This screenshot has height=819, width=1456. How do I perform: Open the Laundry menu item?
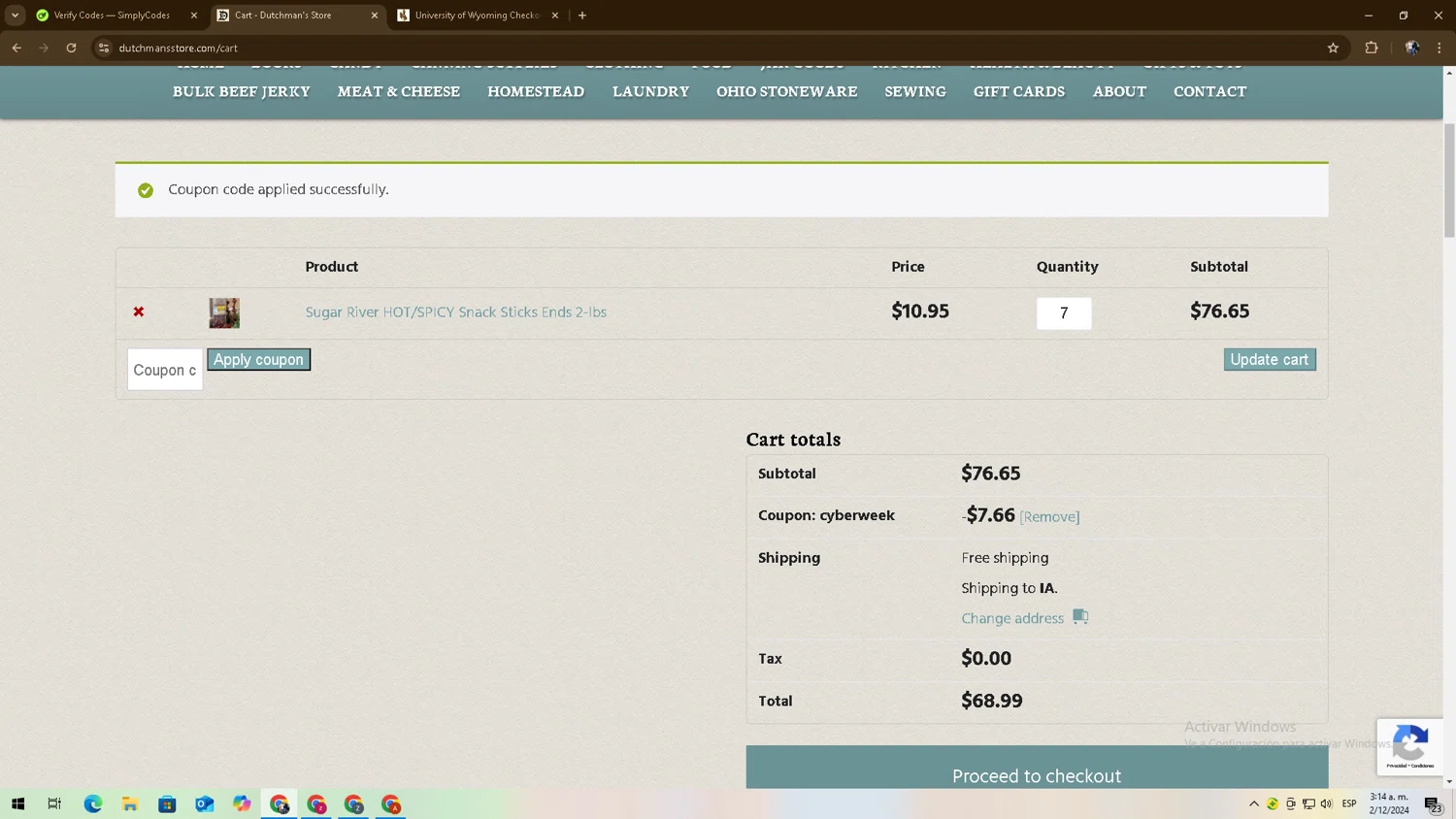[x=650, y=91]
